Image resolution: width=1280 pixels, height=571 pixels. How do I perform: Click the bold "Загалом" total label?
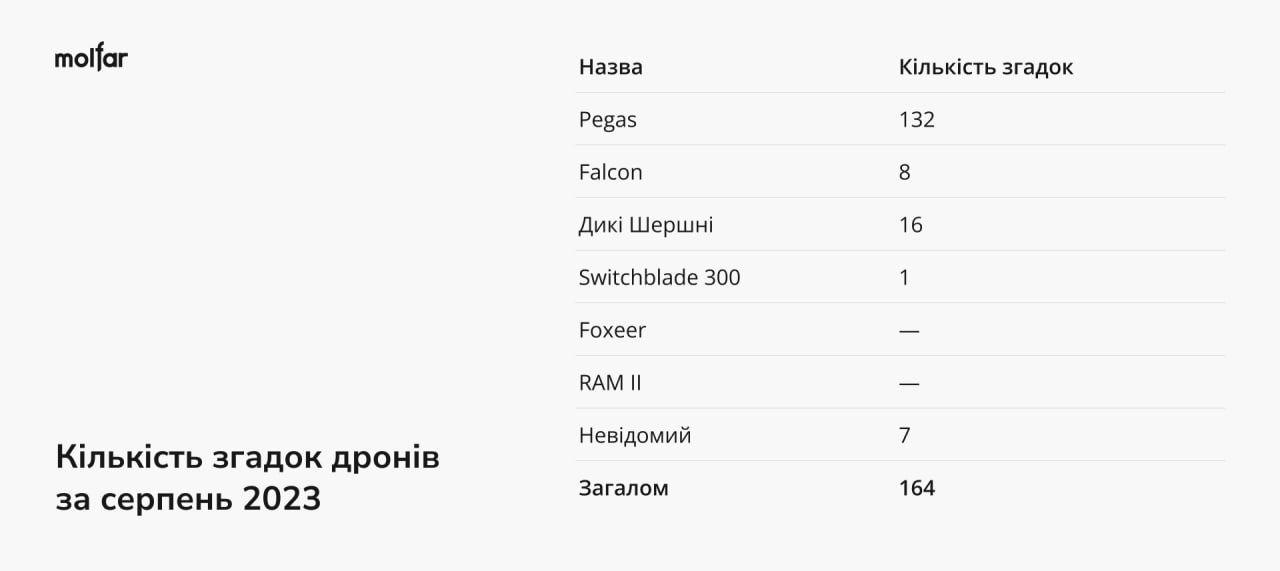tap(623, 488)
